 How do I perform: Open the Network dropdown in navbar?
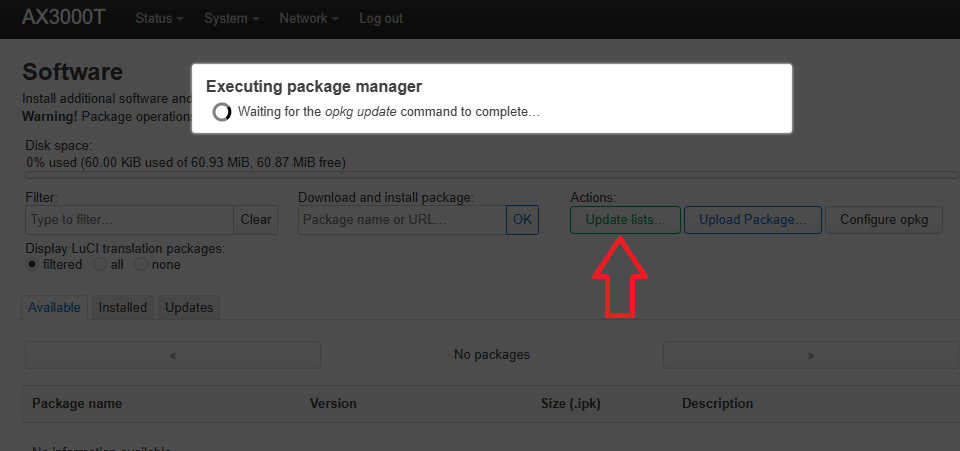(308, 18)
